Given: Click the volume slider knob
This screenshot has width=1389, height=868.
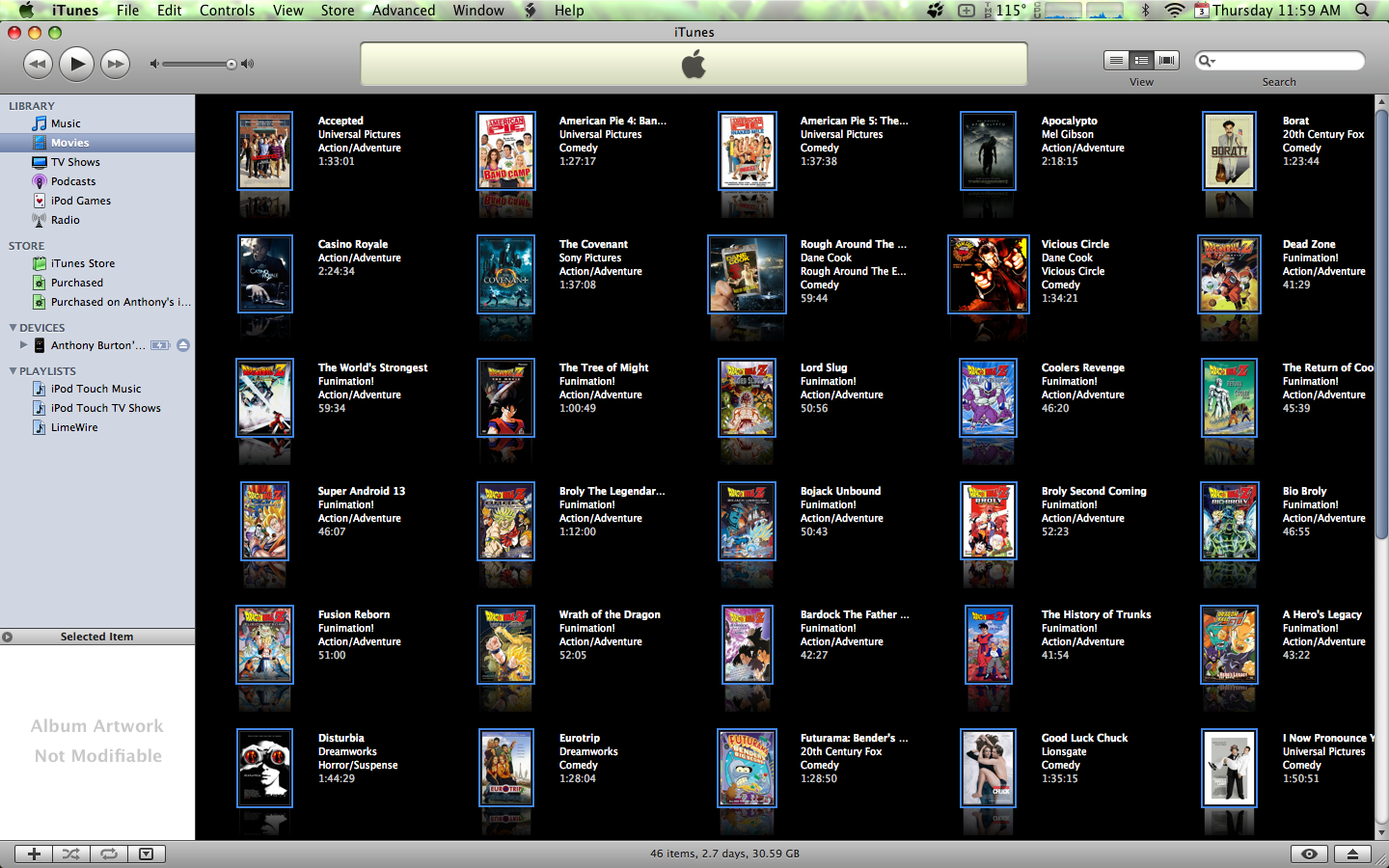Looking at the screenshot, I should 231,65.
